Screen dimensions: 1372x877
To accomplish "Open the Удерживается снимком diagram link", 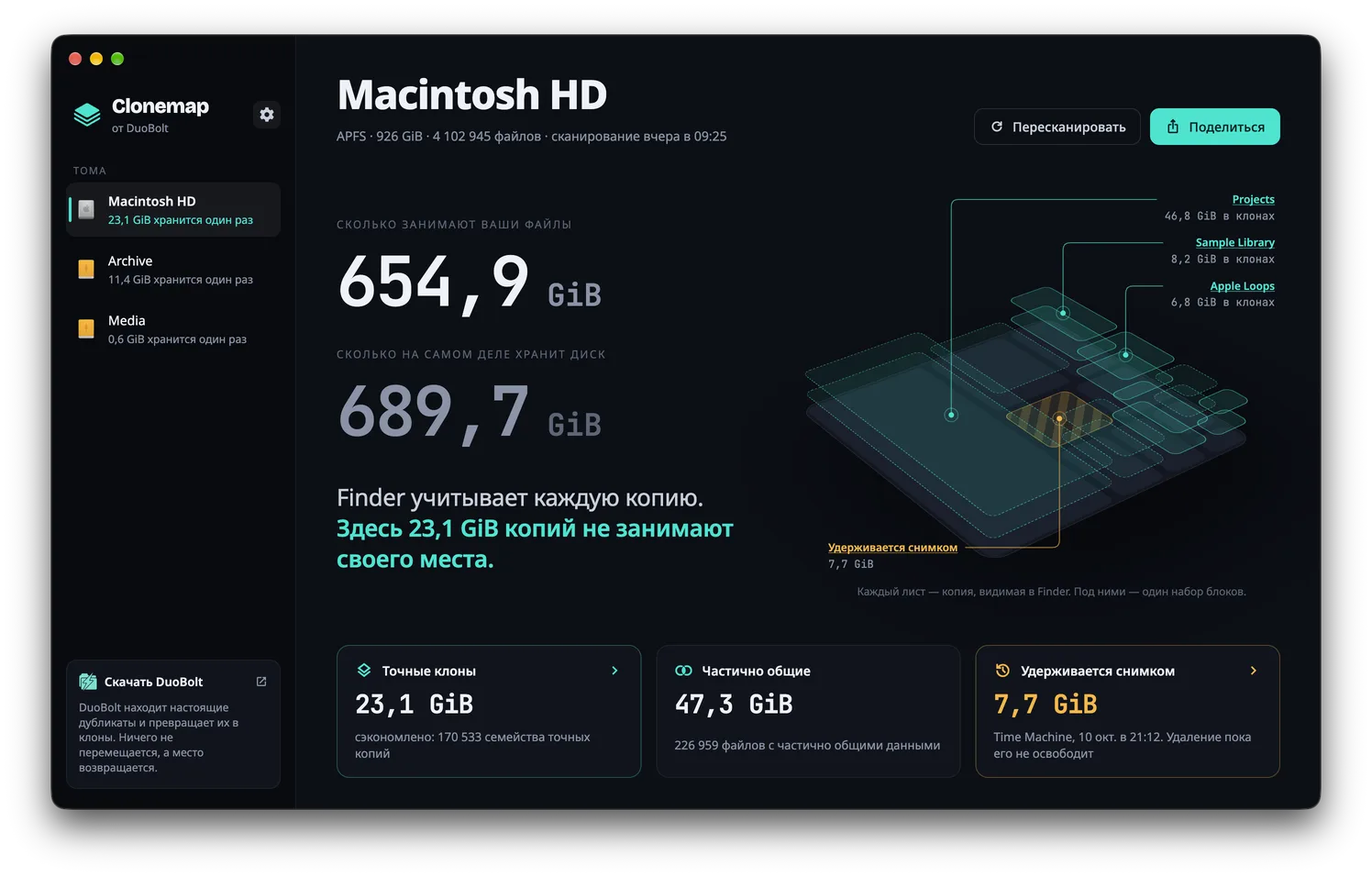I will pyautogui.click(x=892, y=548).
